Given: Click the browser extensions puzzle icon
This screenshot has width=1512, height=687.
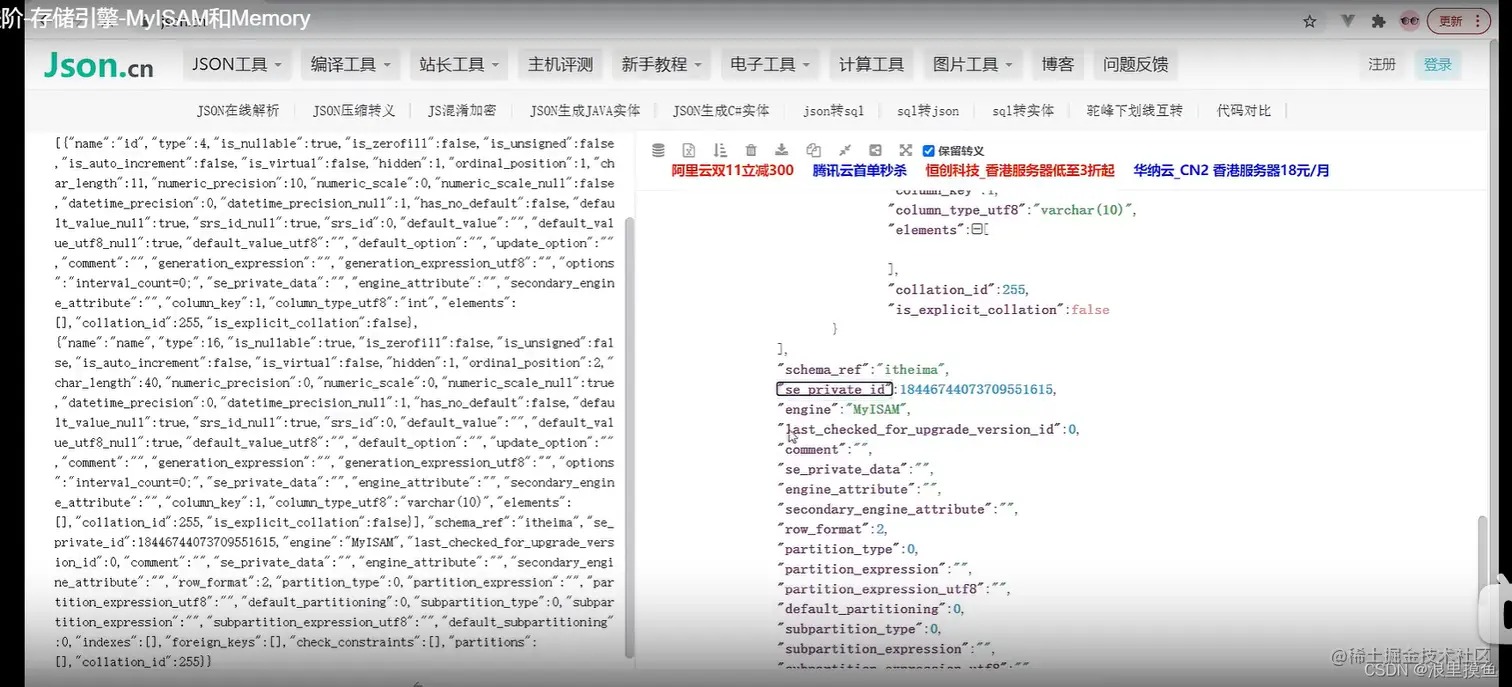Looking at the screenshot, I should coord(1379,20).
